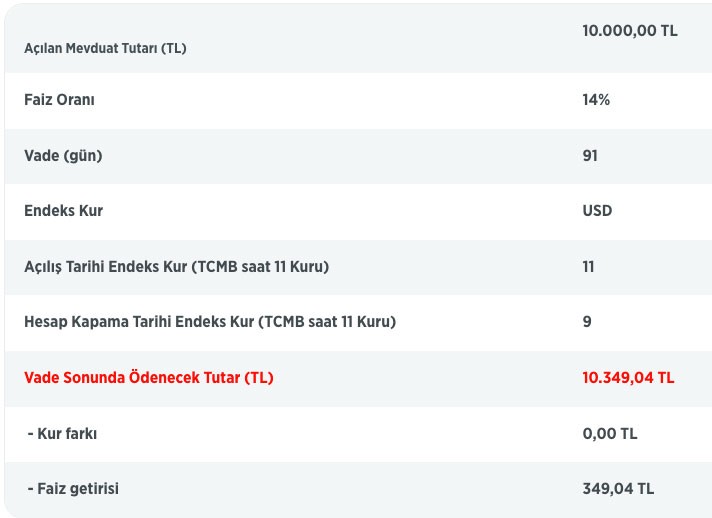Viewport: 712px width, 518px height.
Task: Select the closing index rate value 9
Action: [587, 322]
